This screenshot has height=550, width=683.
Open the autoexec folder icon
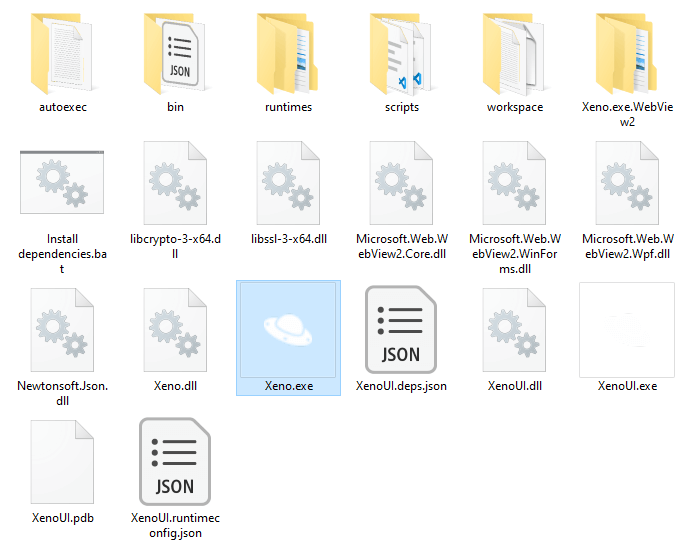[x=61, y=53]
